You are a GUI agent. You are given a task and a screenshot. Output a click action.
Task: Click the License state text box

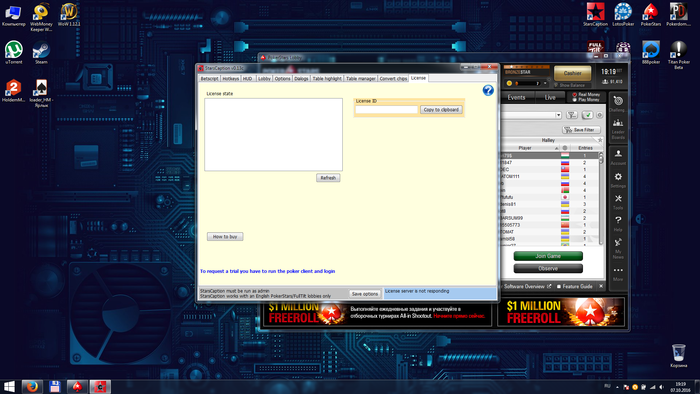click(273, 134)
